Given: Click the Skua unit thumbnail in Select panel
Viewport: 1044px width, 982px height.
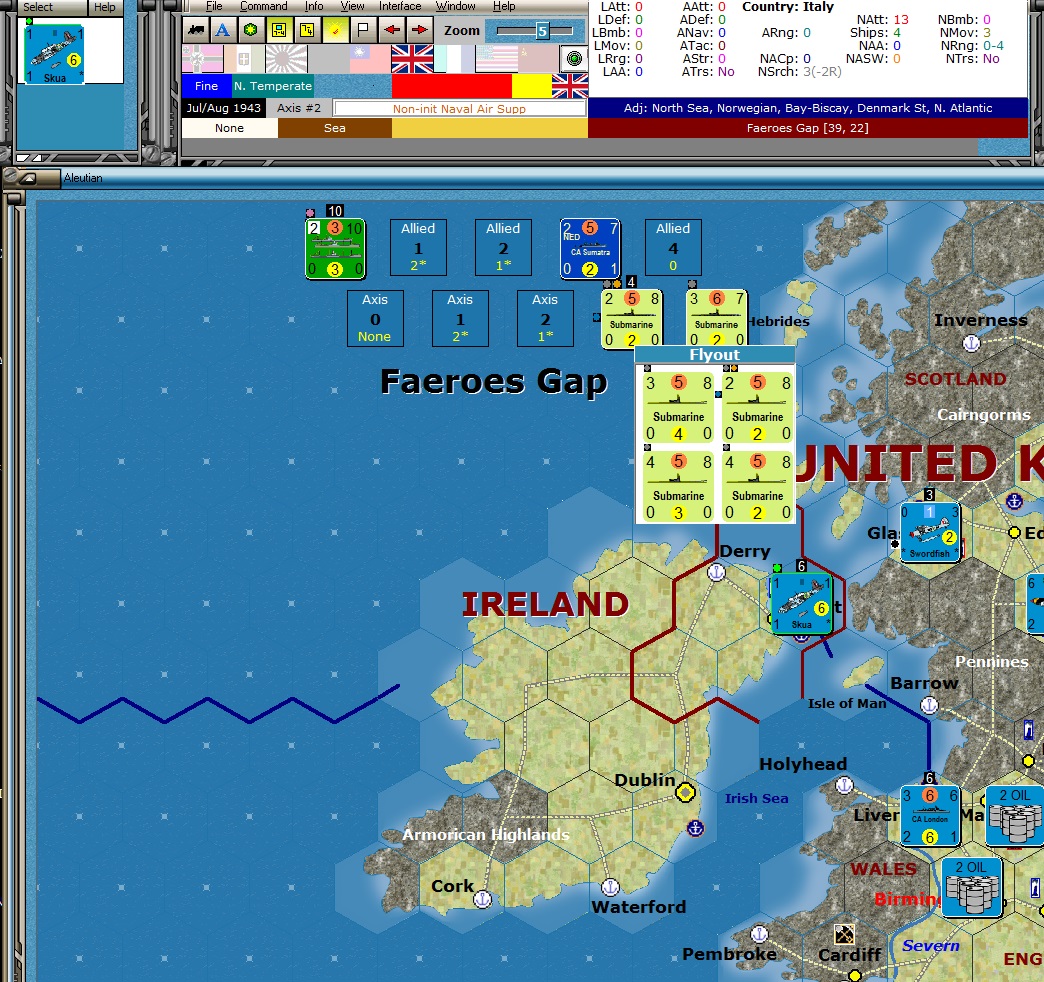Looking at the screenshot, I should click(x=54, y=55).
